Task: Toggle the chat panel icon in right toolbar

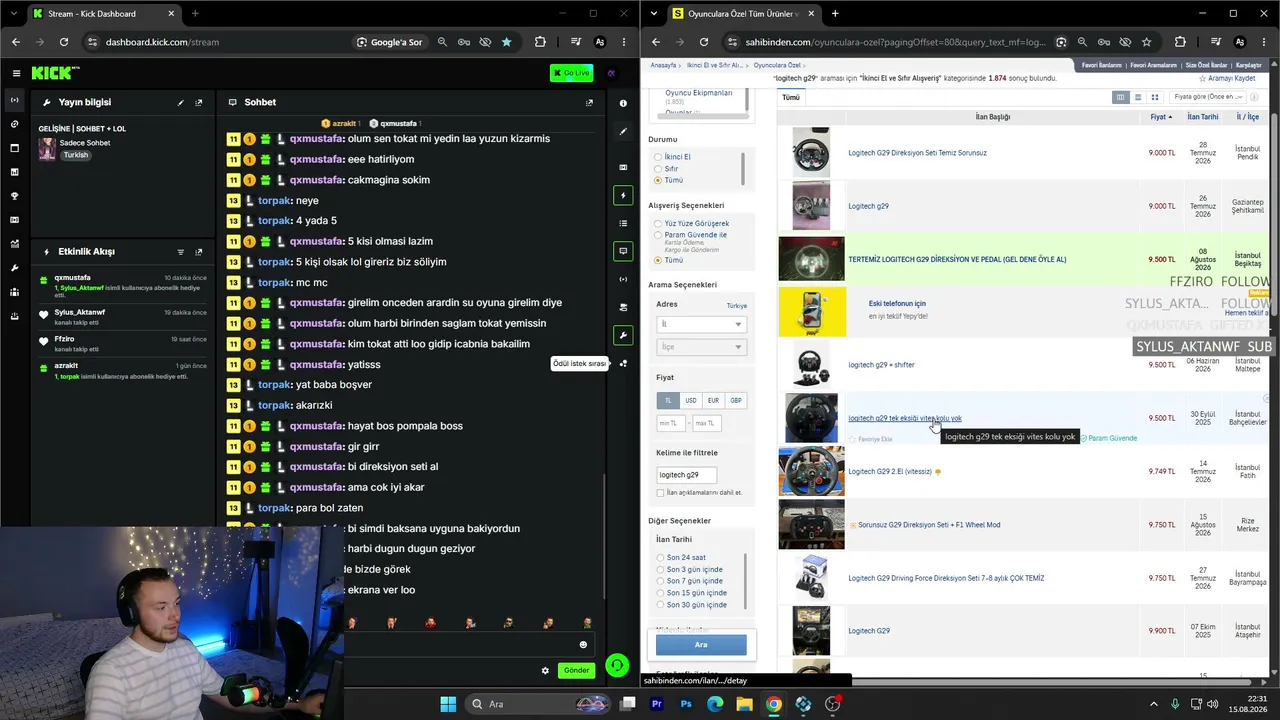Action: [623, 251]
